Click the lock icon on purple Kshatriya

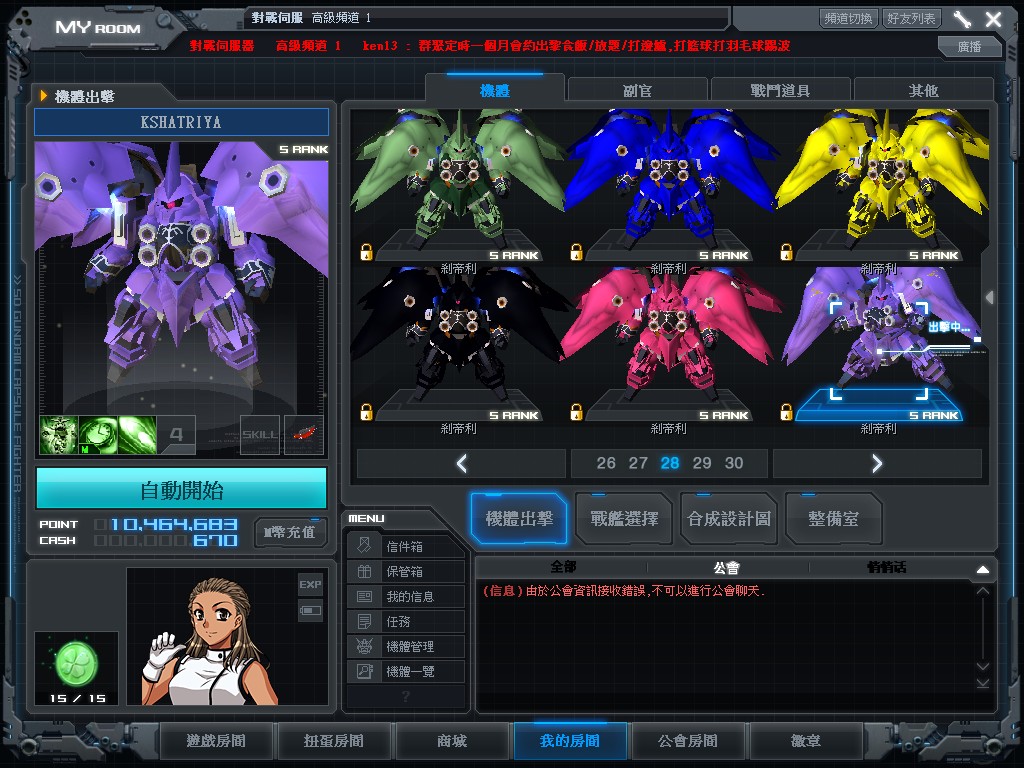(x=786, y=412)
